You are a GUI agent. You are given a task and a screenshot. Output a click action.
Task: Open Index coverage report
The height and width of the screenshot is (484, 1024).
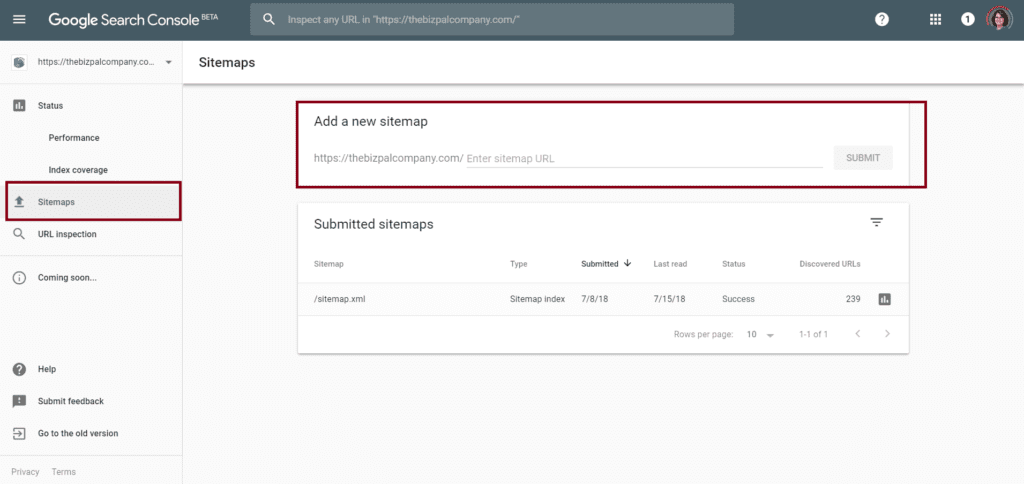[78, 170]
